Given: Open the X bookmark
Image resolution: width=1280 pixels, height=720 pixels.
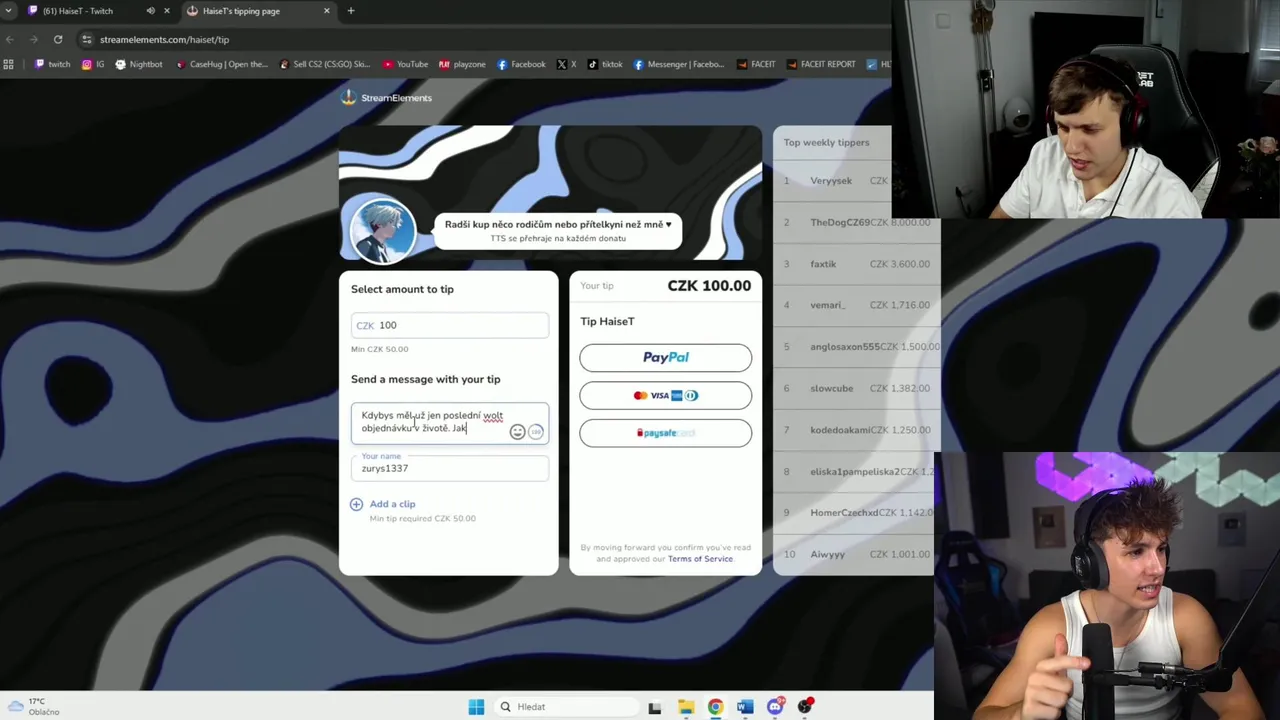Looking at the screenshot, I should (566, 64).
